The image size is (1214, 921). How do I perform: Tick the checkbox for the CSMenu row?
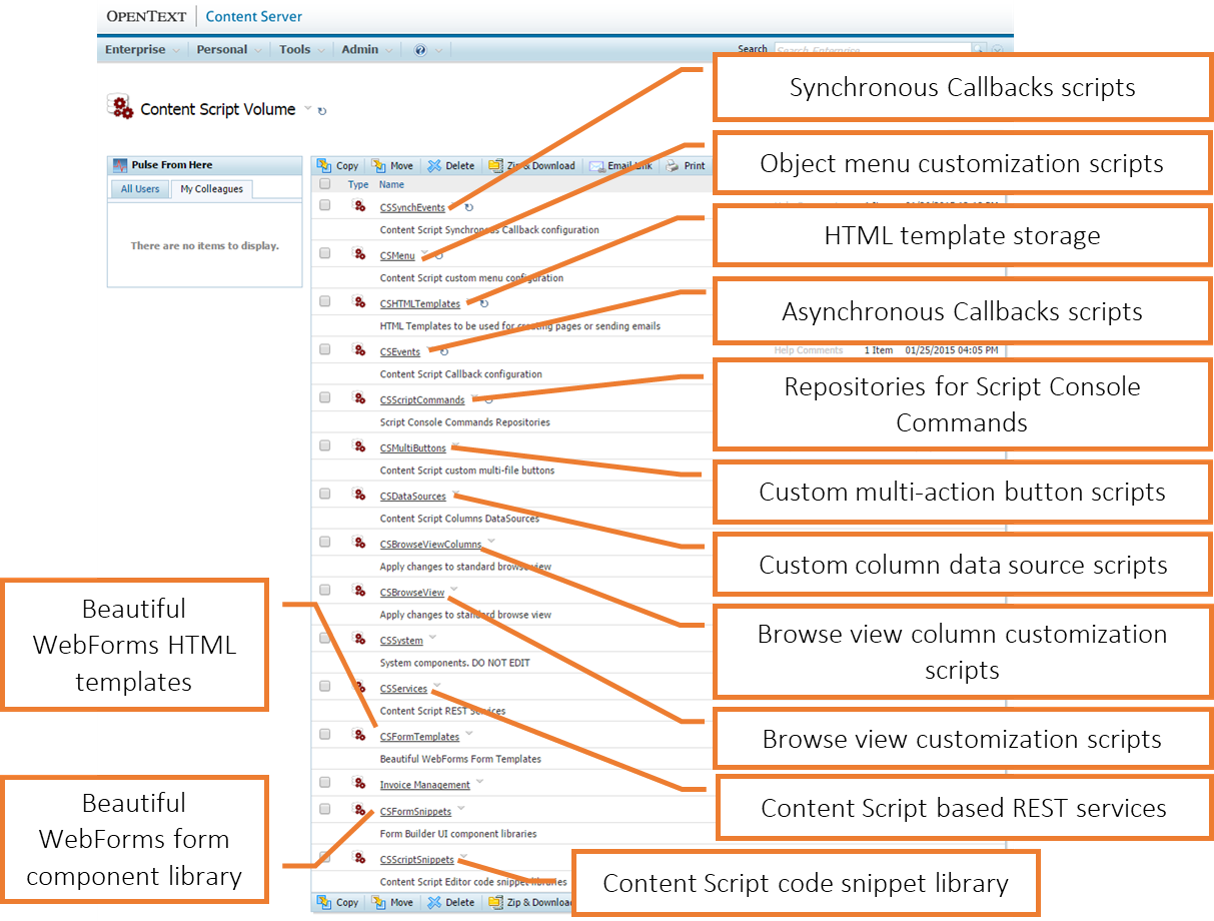point(325,254)
